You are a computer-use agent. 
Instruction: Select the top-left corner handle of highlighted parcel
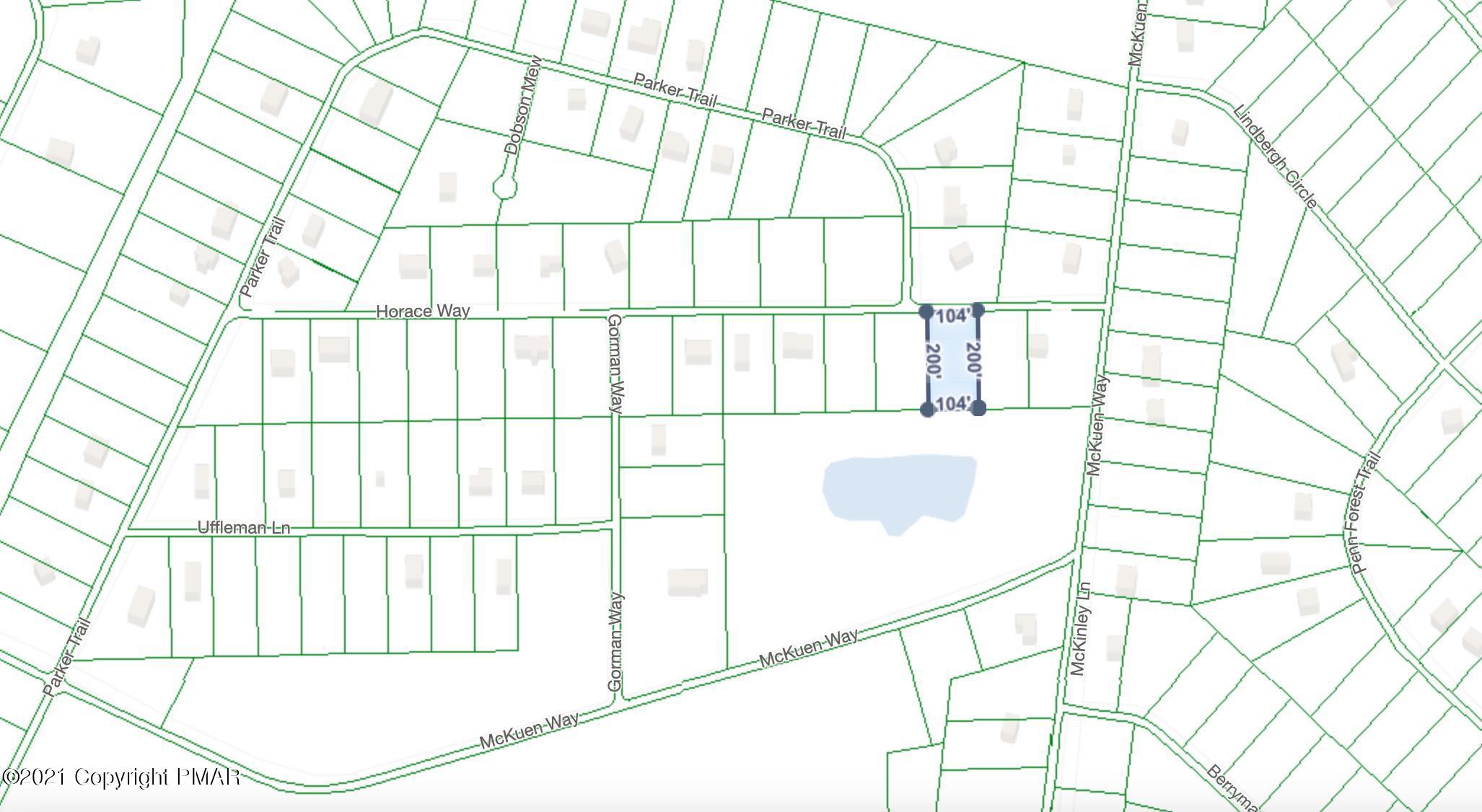coord(927,312)
